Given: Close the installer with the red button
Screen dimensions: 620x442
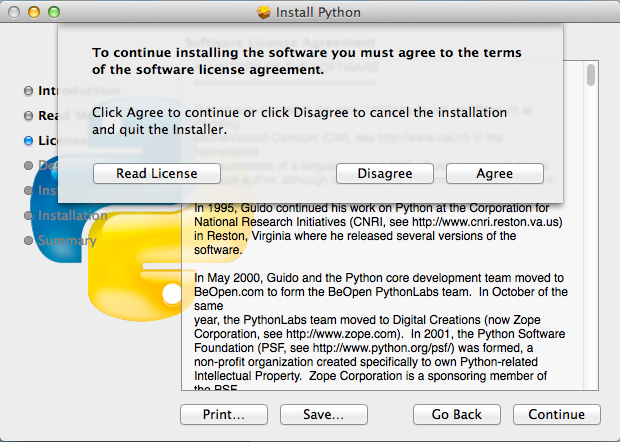Looking at the screenshot, I should pos(13,12).
